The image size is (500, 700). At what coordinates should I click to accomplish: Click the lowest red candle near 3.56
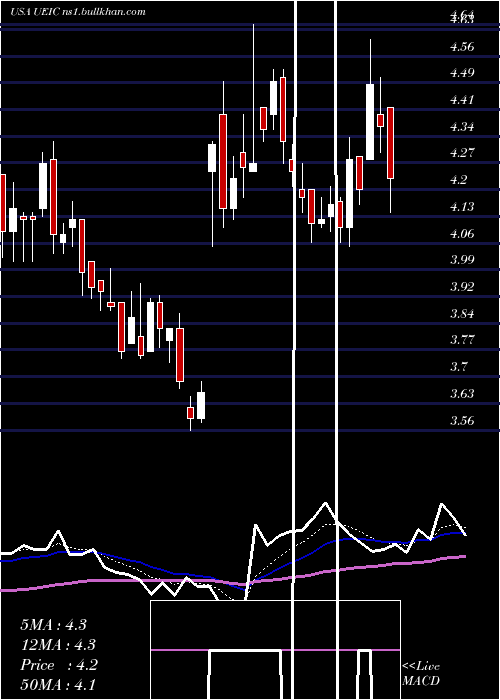tap(191, 413)
